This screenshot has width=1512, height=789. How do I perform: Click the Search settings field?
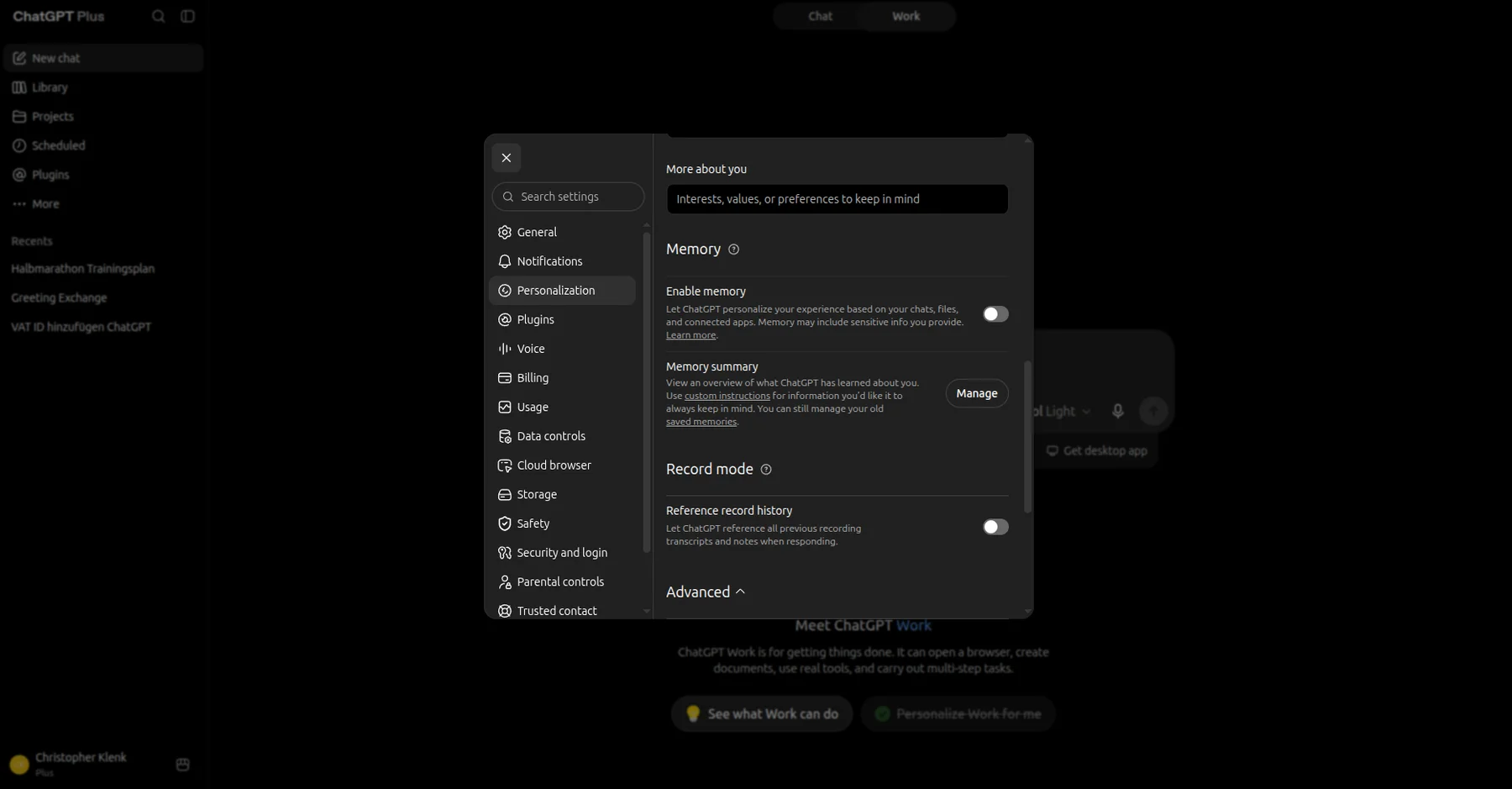[568, 197]
